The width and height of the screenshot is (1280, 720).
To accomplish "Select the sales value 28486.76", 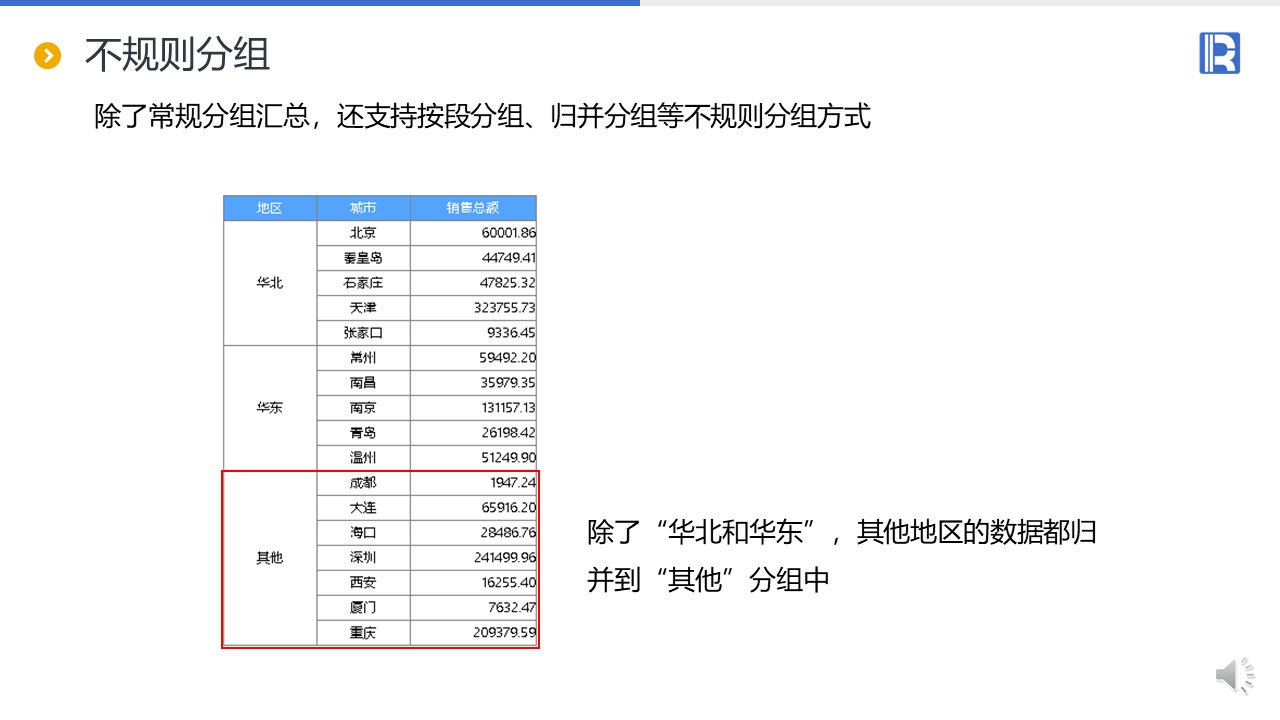I will pyautogui.click(x=508, y=533).
